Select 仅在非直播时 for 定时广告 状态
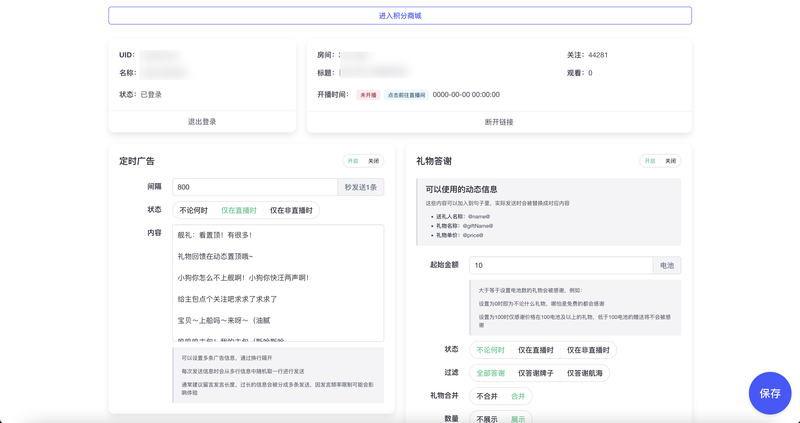The image size is (800, 423). coord(291,210)
